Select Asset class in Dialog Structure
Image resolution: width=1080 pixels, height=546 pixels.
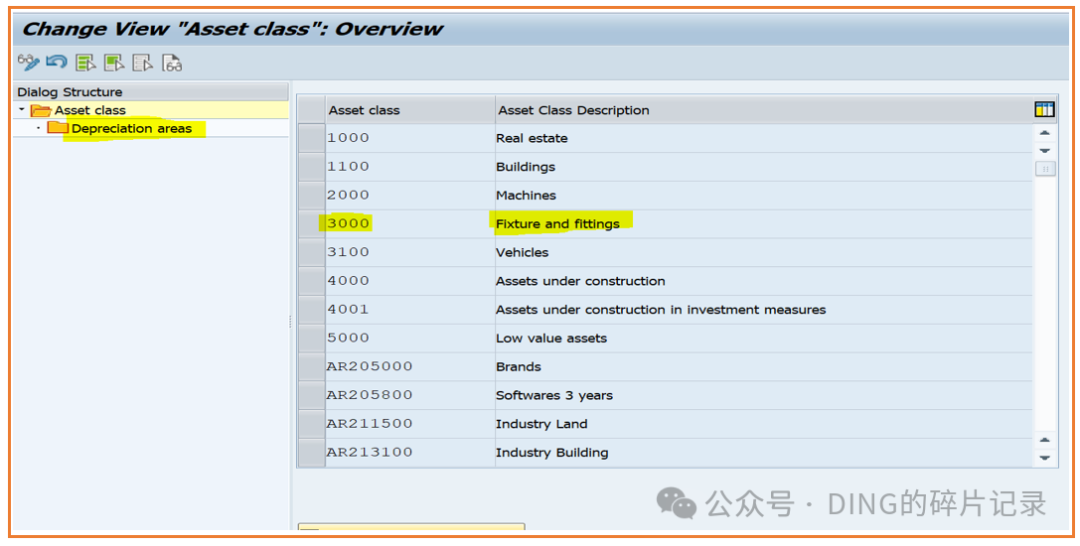click(90, 110)
